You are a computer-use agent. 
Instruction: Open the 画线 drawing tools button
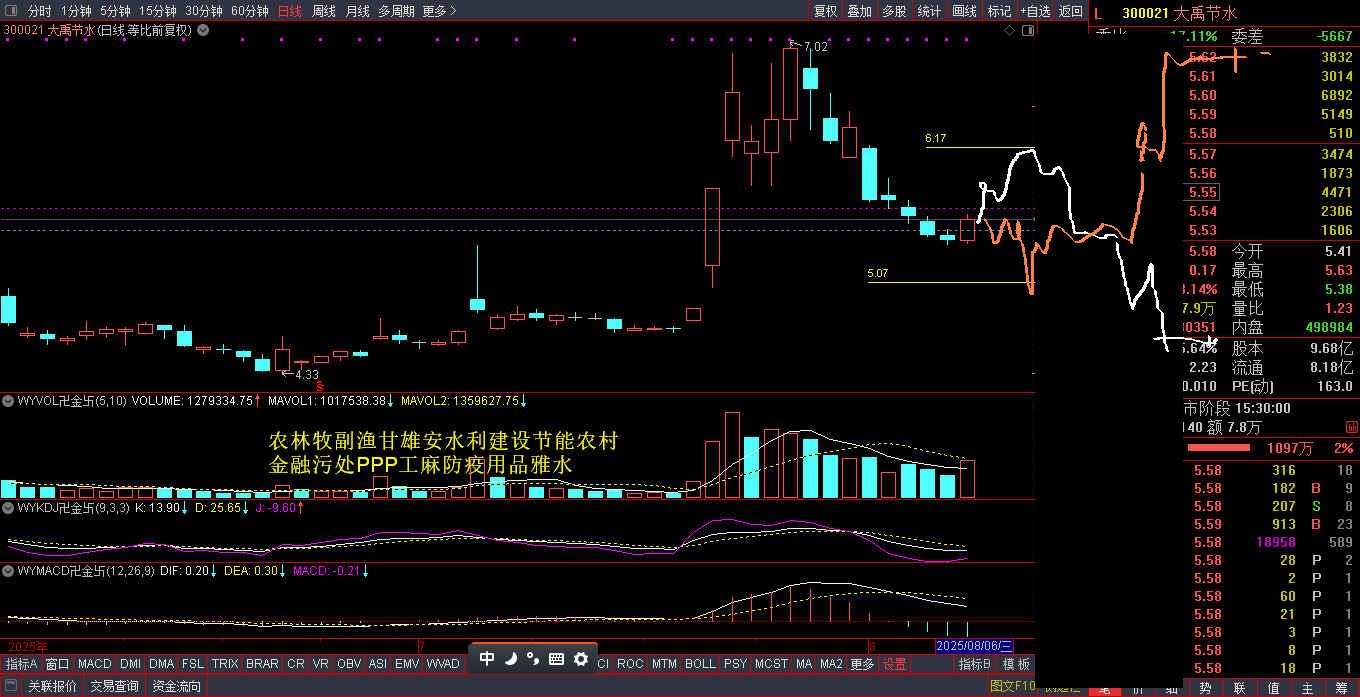click(964, 11)
